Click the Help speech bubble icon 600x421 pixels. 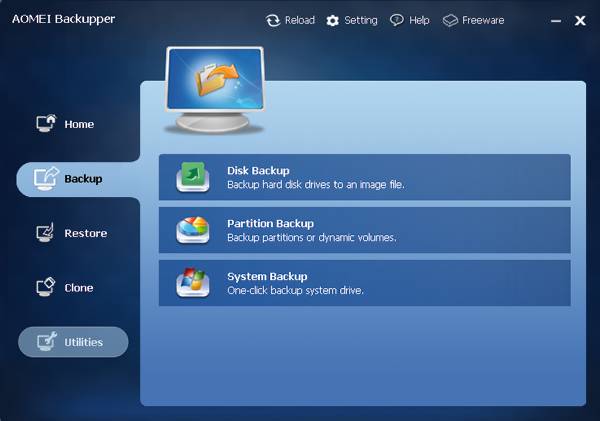point(396,20)
